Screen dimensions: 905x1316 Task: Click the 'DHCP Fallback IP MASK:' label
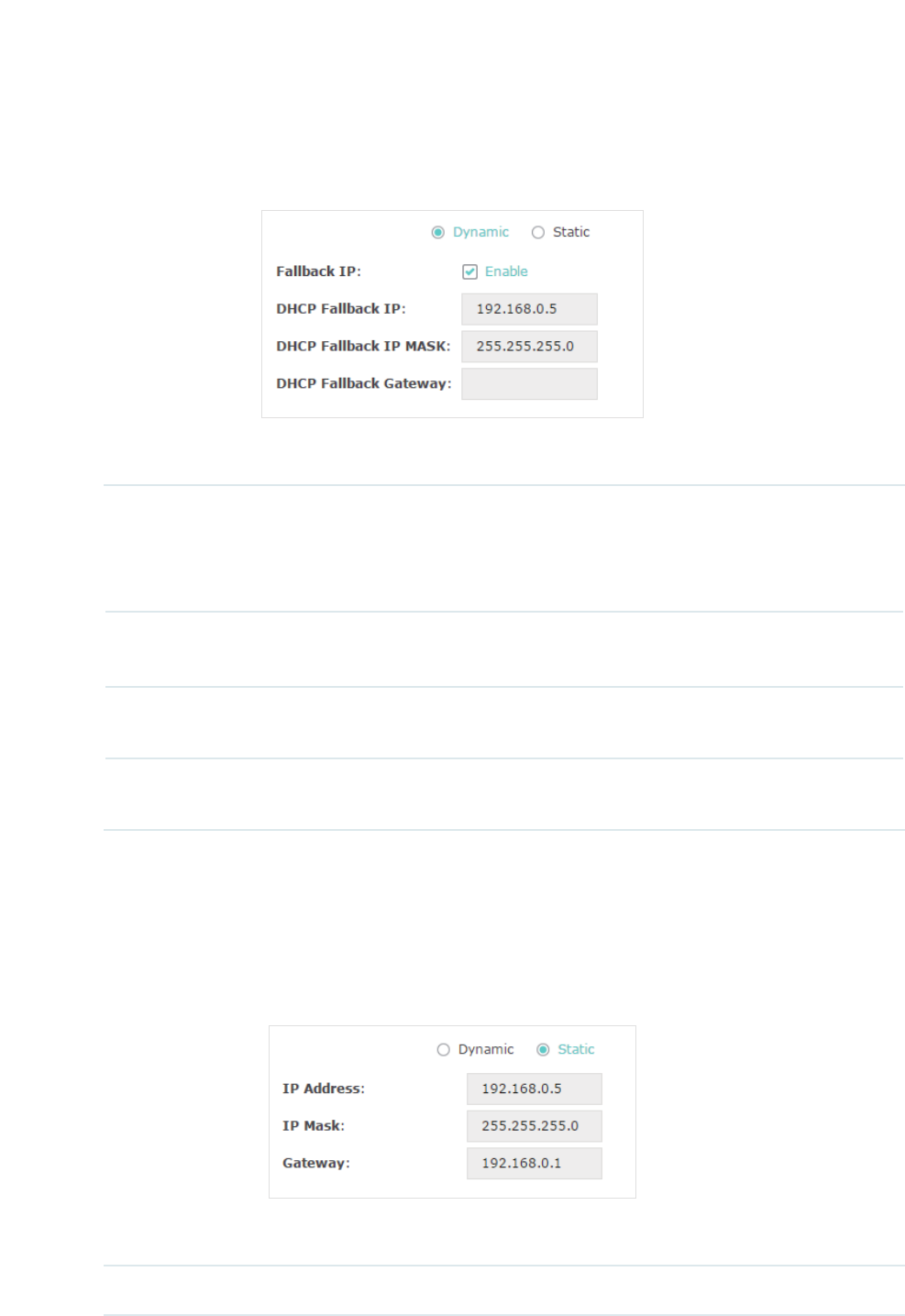[x=364, y=347]
